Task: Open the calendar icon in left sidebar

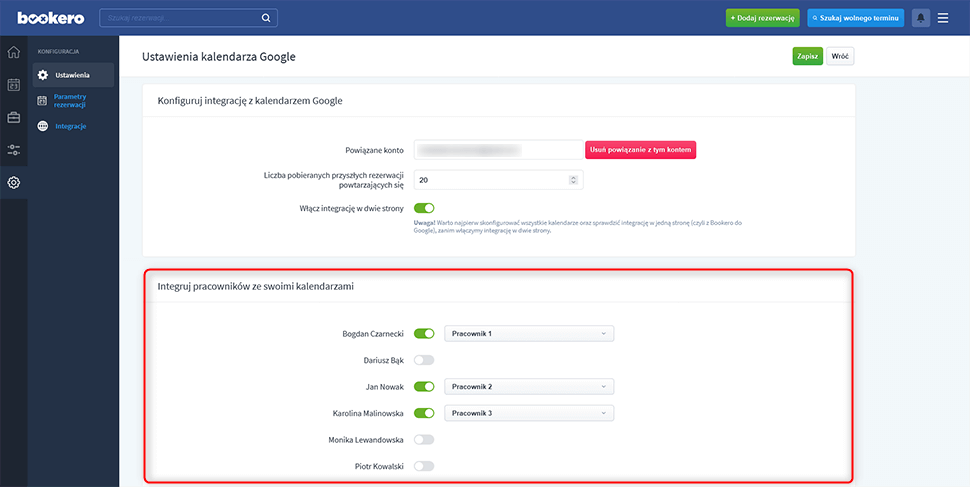Action: pos(14,85)
